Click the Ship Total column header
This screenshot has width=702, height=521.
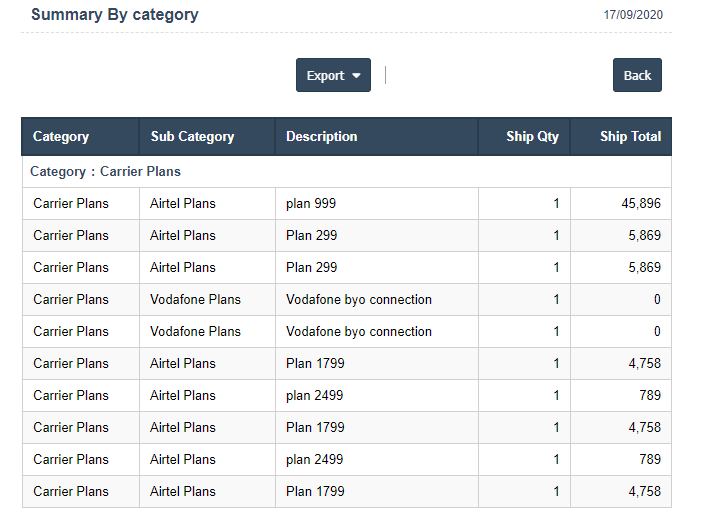pos(630,137)
